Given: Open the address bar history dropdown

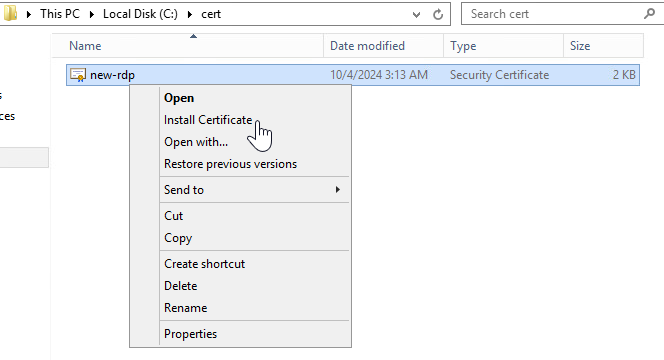Looking at the screenshot, I should pyautogui.click(x=416, y=15).
